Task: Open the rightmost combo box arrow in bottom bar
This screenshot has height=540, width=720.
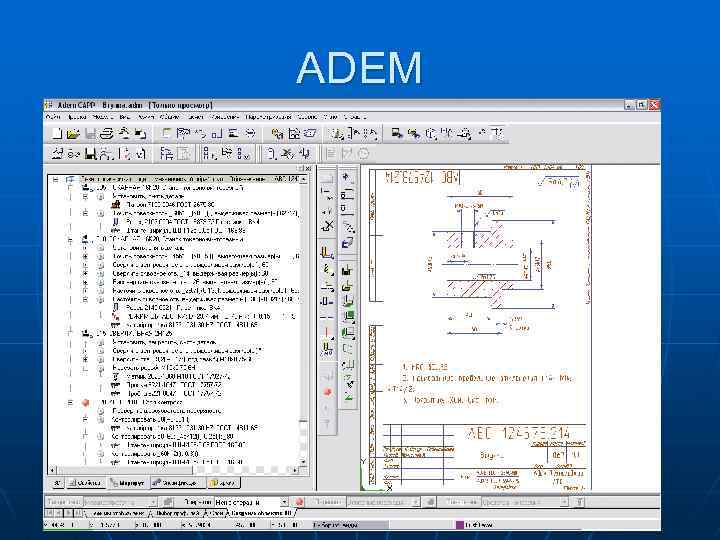Action: click(x=564, y=502)
